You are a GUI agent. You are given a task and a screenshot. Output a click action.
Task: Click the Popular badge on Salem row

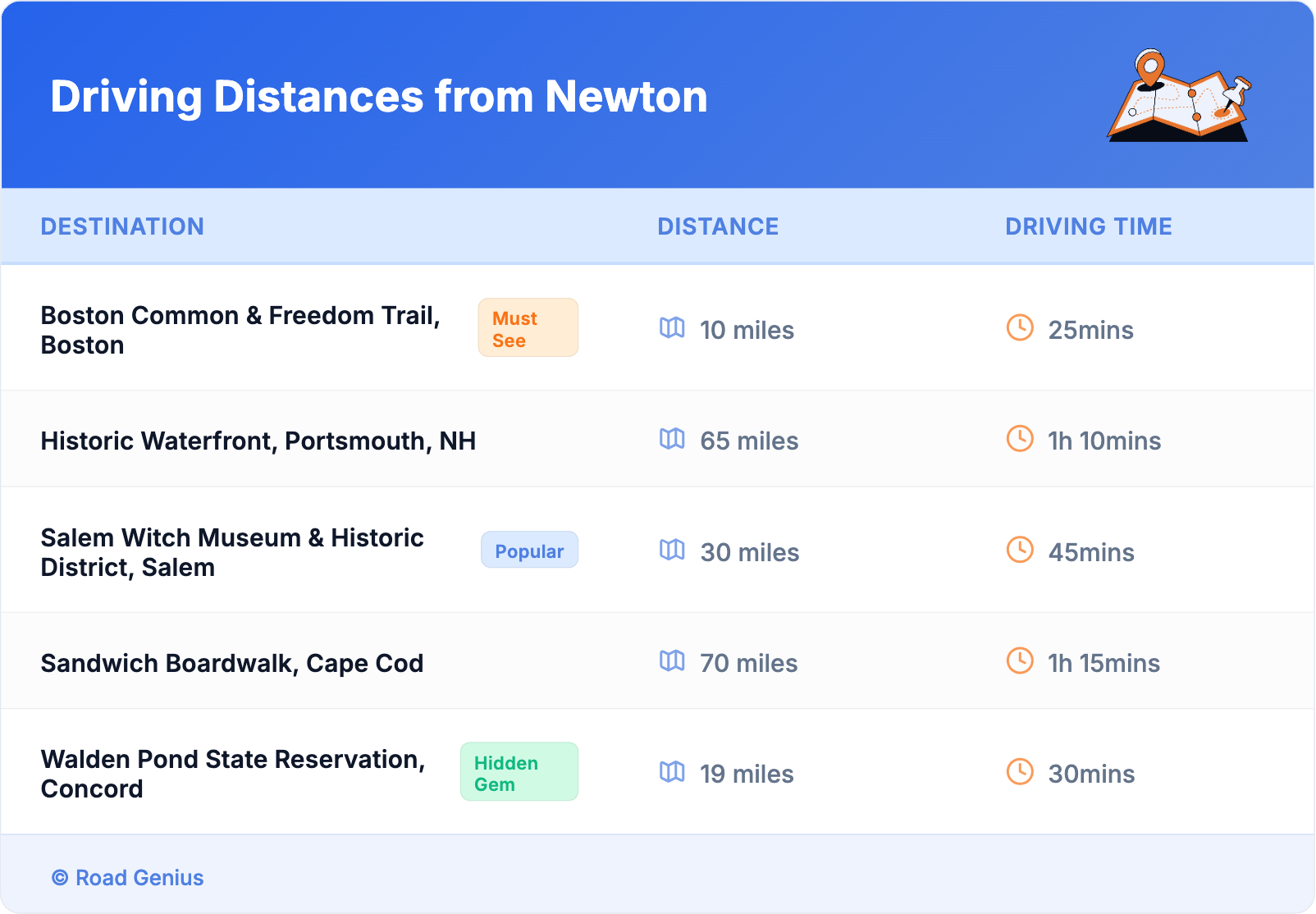529,551
